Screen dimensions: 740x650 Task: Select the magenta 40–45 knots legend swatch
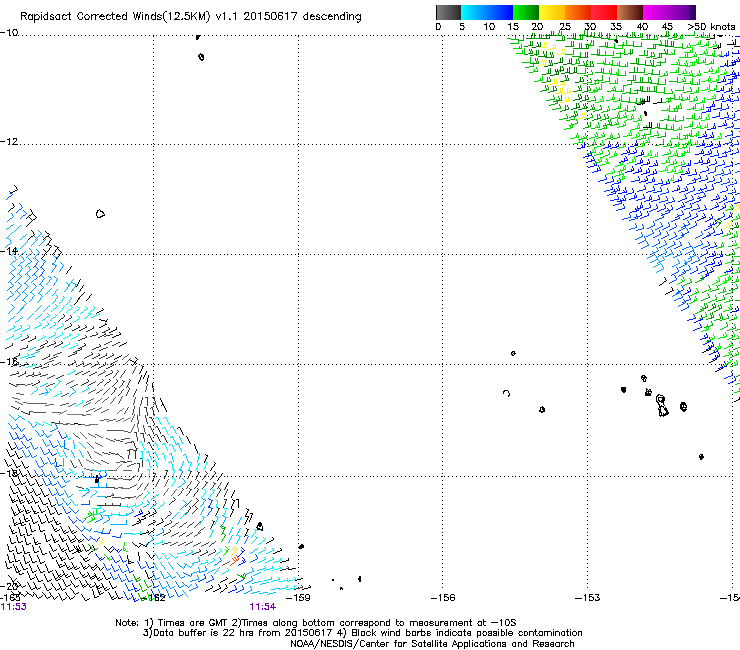[x=656, y=12]
